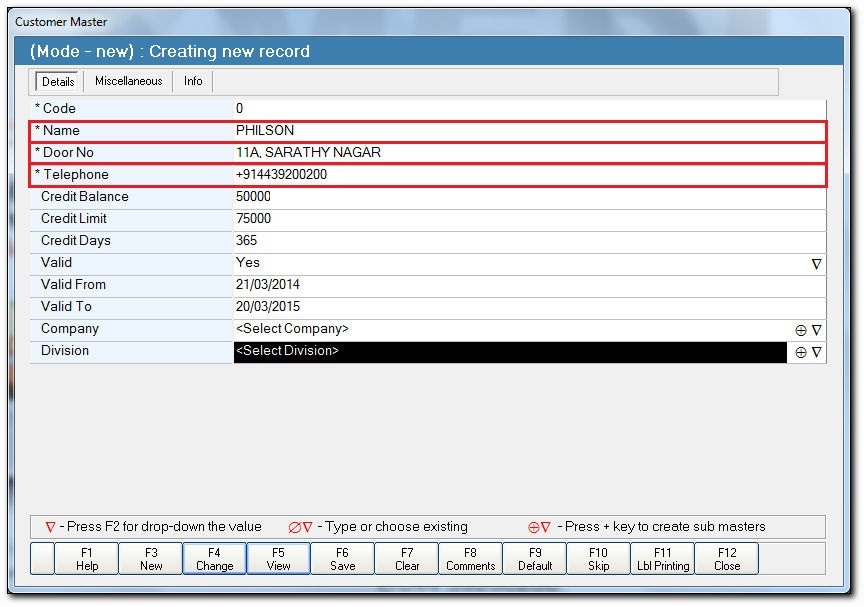Open the Info tab
Screen dimensions: 864x607
tap(193, 82)
